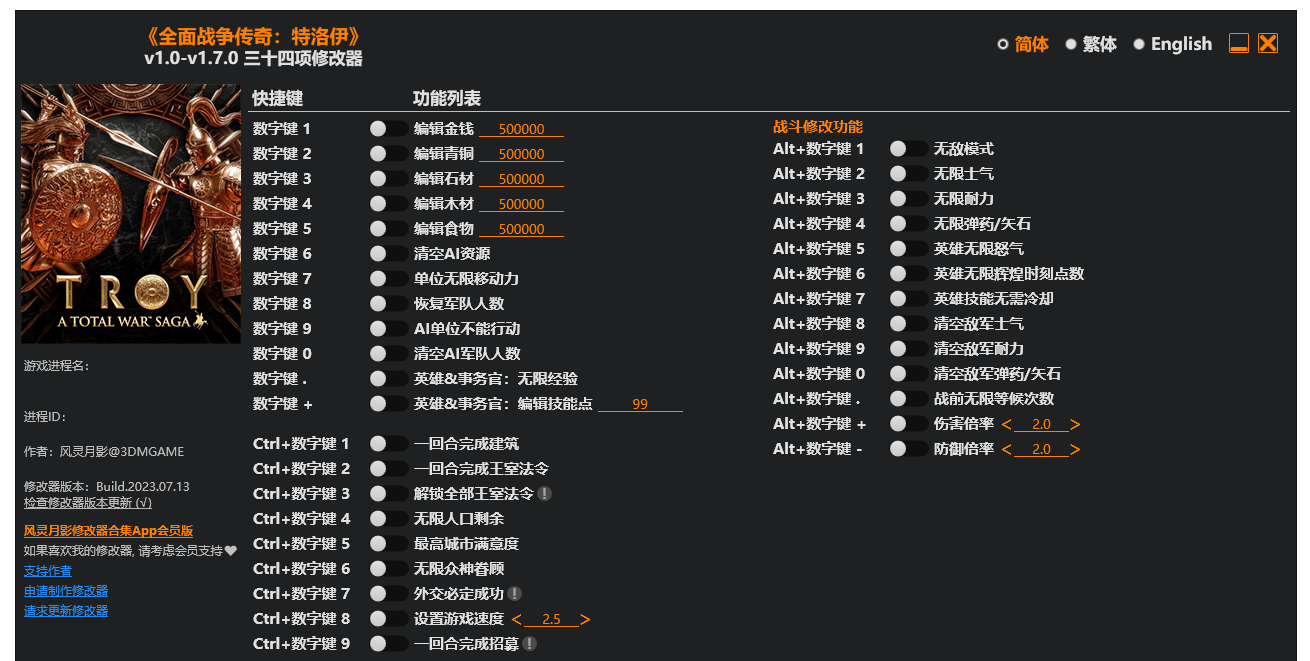Toggle 英雄&事务官 无限经验 switch

[388, 379]
